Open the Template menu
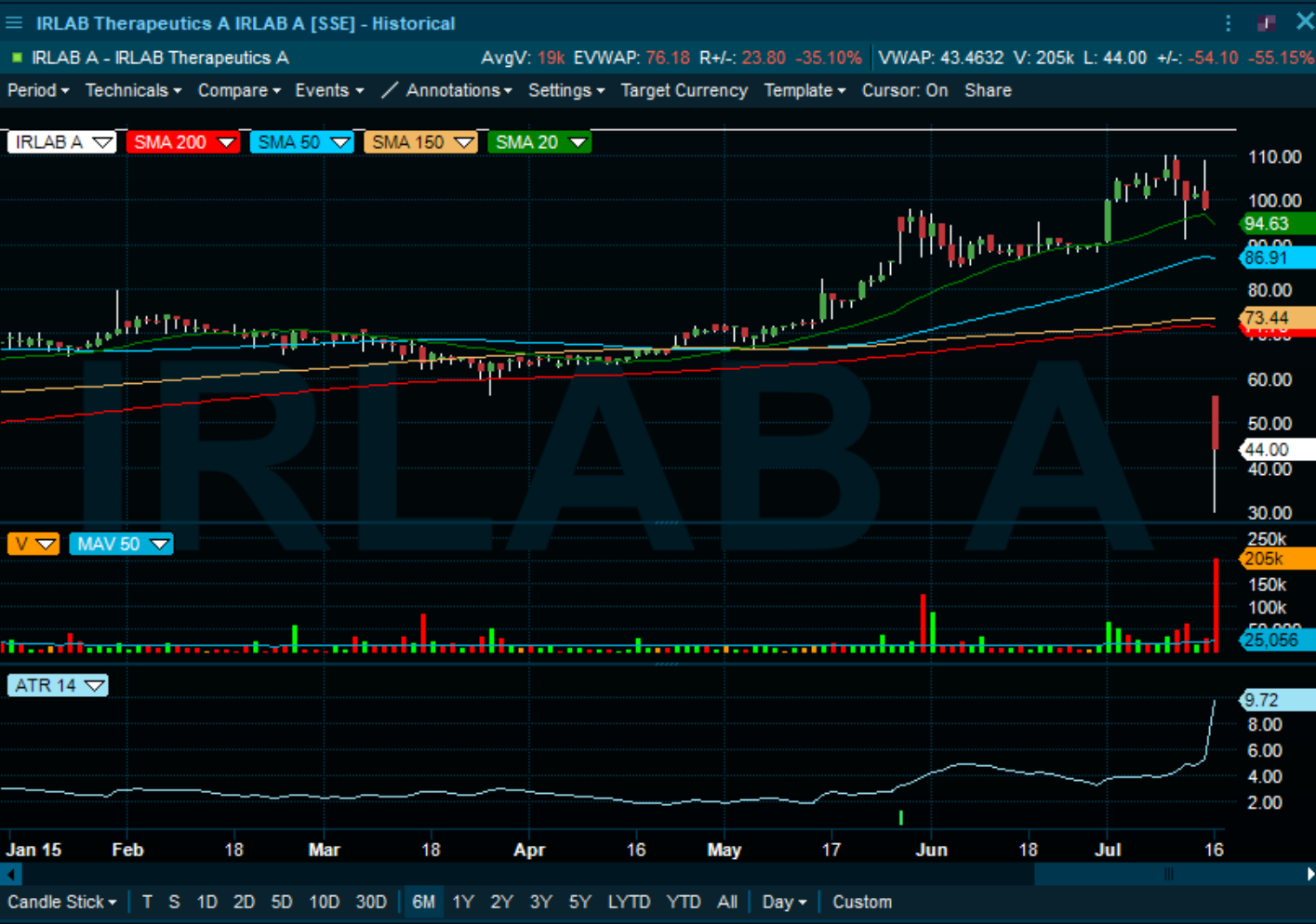Screen dimensions: 1316x924 (x=804, y=90)
